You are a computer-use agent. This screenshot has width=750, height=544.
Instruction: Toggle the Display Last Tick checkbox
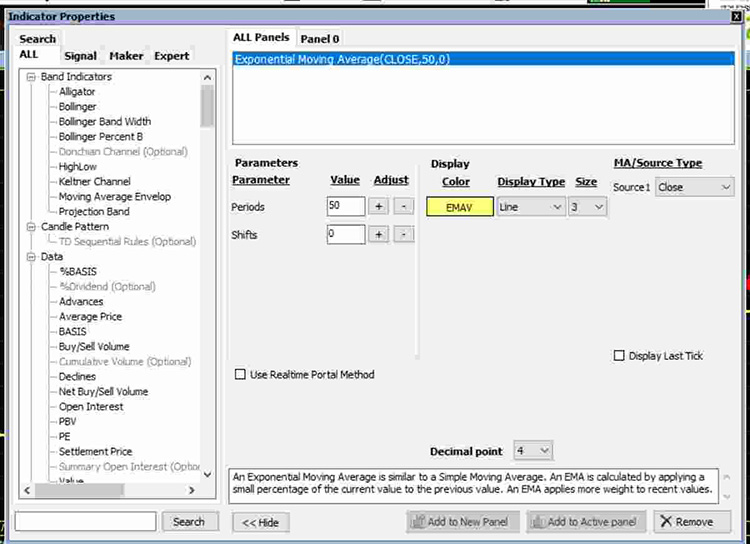click(619, 356)
